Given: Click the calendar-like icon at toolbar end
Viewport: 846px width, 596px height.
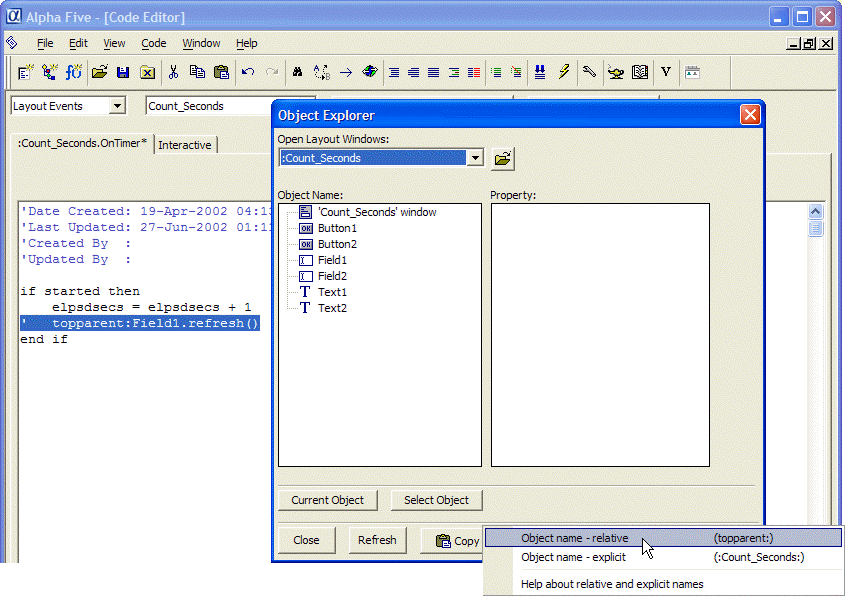Looking at the screenshot, I should pos(692,72).
